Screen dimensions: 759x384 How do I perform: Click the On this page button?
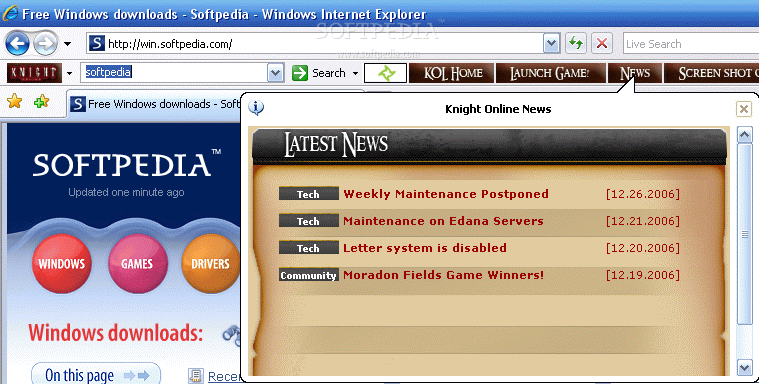point(96,374)
